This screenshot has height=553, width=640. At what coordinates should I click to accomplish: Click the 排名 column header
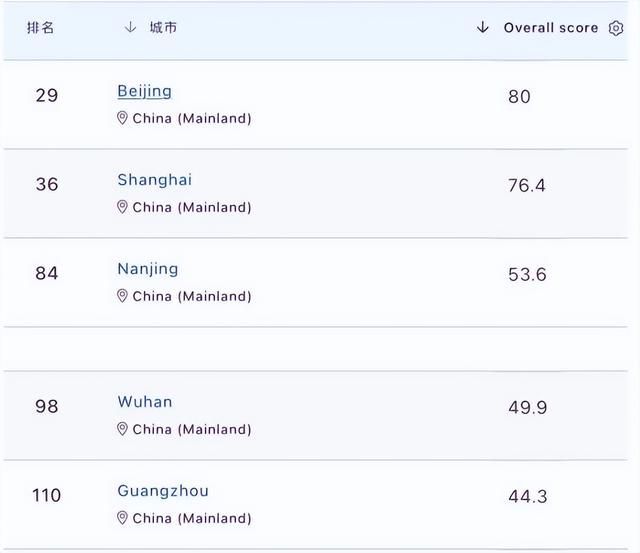pos(40,28)
